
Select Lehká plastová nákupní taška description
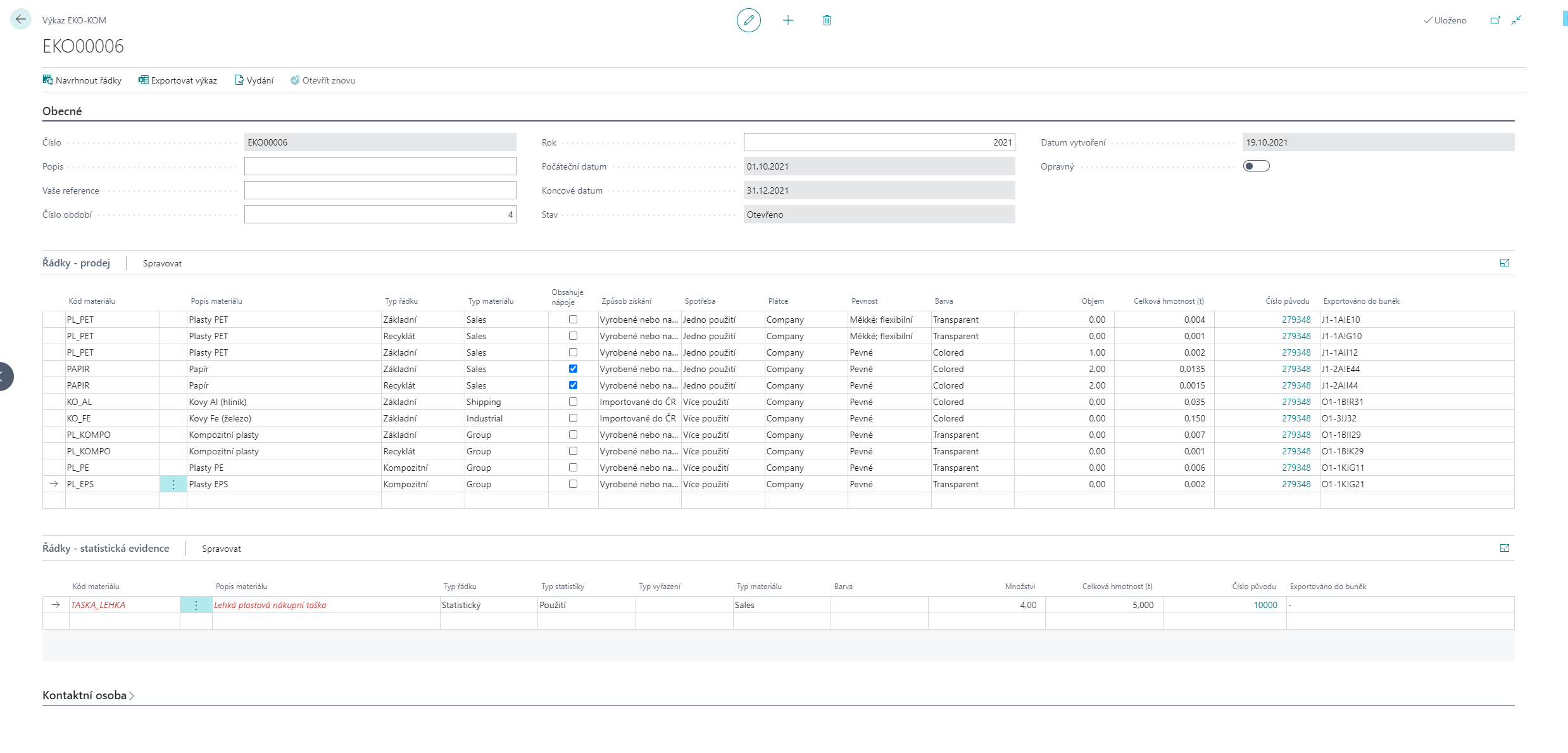click(326, 605)
